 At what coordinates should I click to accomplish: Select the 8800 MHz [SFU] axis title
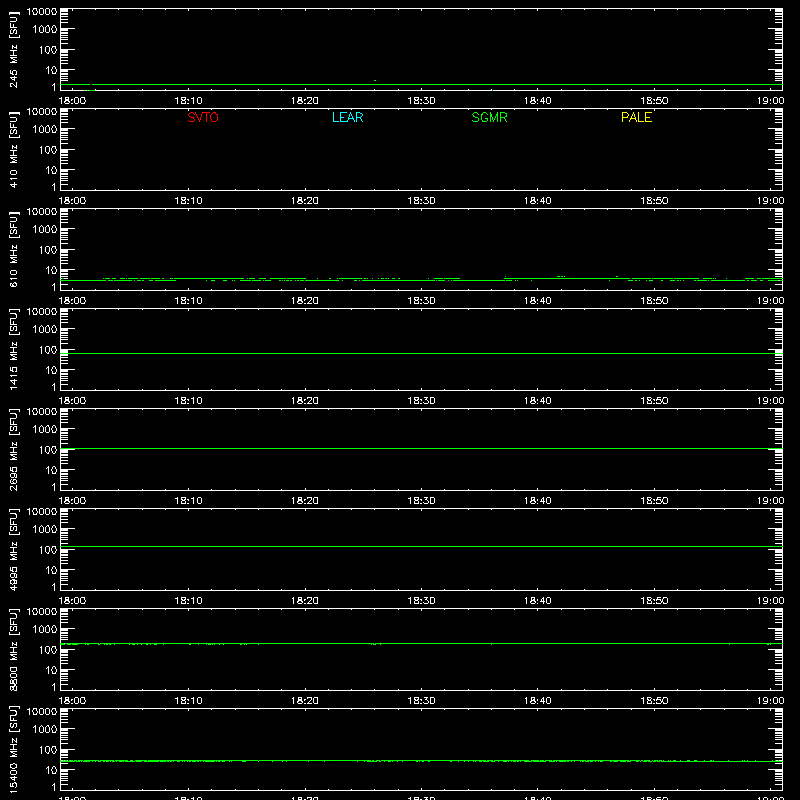click(x=14, y=650)
